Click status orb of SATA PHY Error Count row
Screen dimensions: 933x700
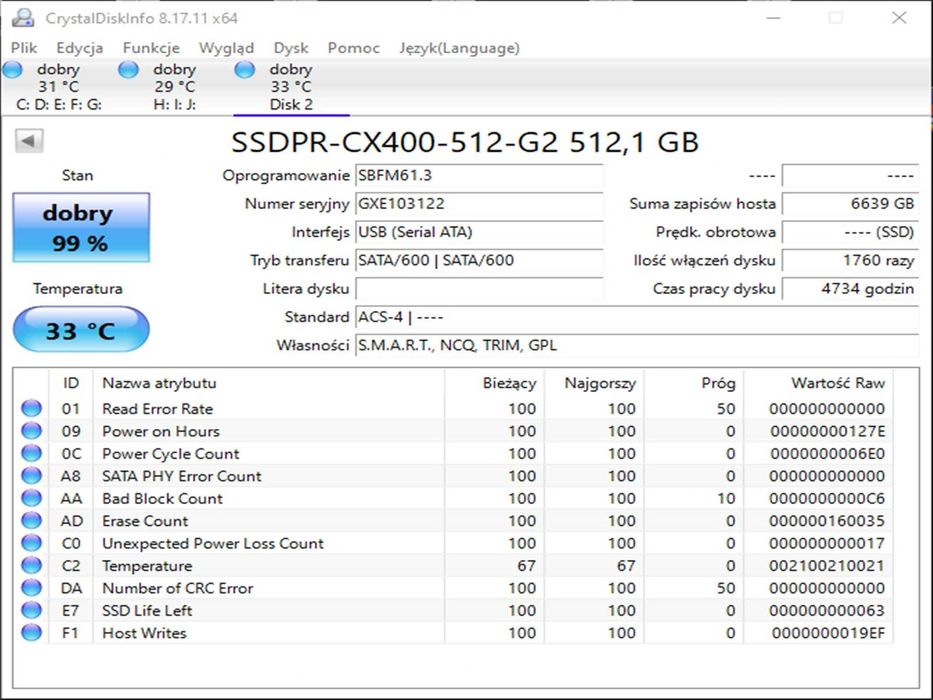[x=32, y=476]
